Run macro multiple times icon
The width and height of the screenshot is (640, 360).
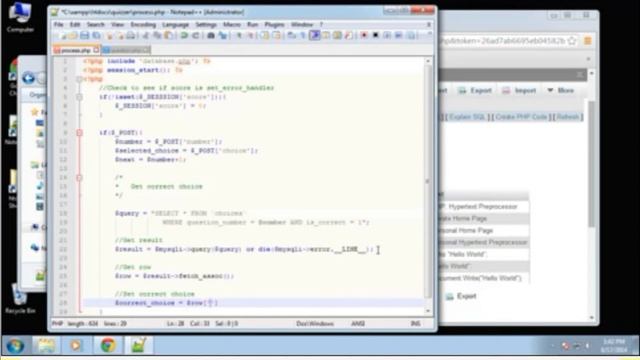[x=399, y=36]
